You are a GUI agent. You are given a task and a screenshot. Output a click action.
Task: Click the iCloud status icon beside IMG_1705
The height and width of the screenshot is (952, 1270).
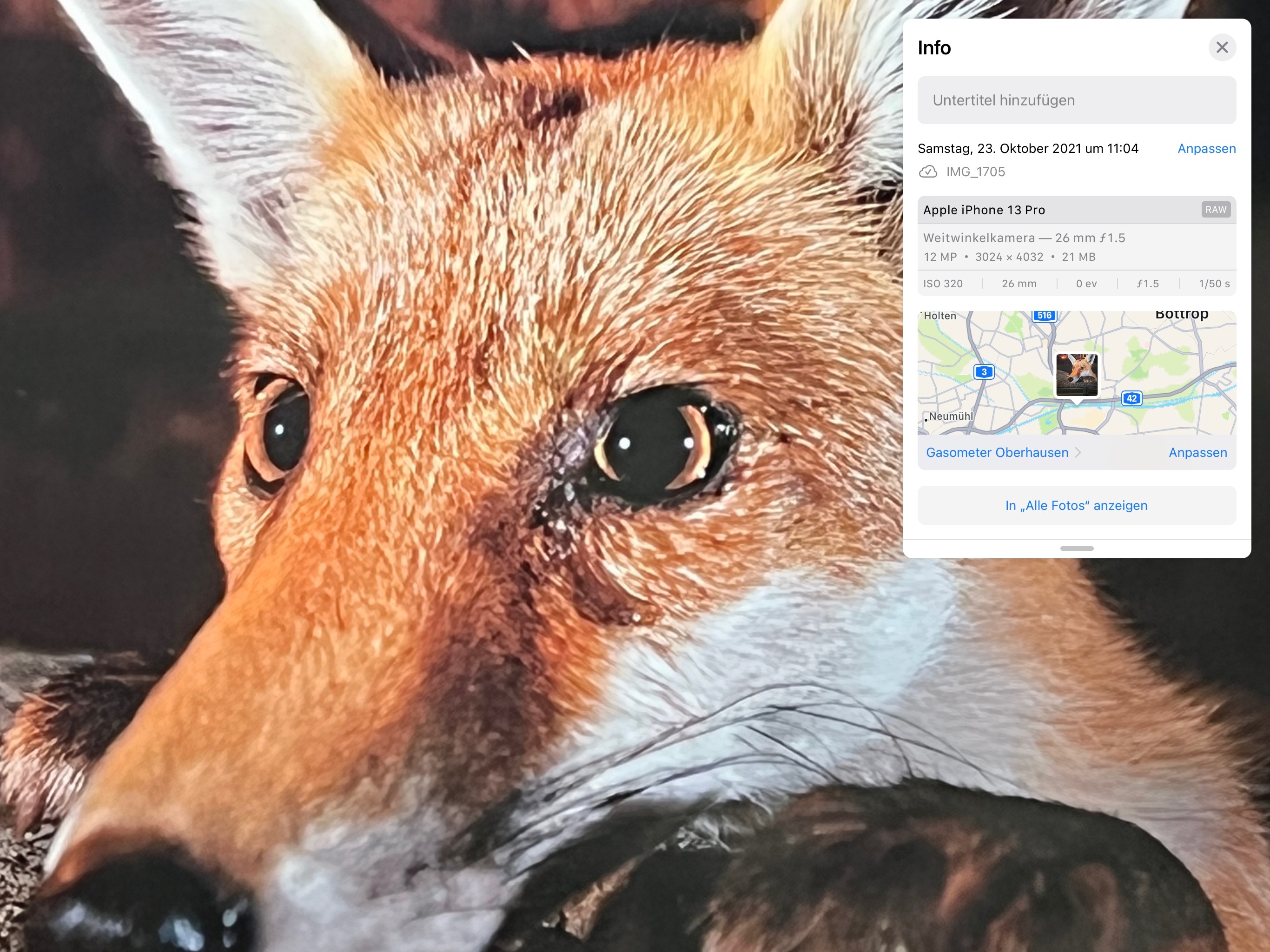928,172
